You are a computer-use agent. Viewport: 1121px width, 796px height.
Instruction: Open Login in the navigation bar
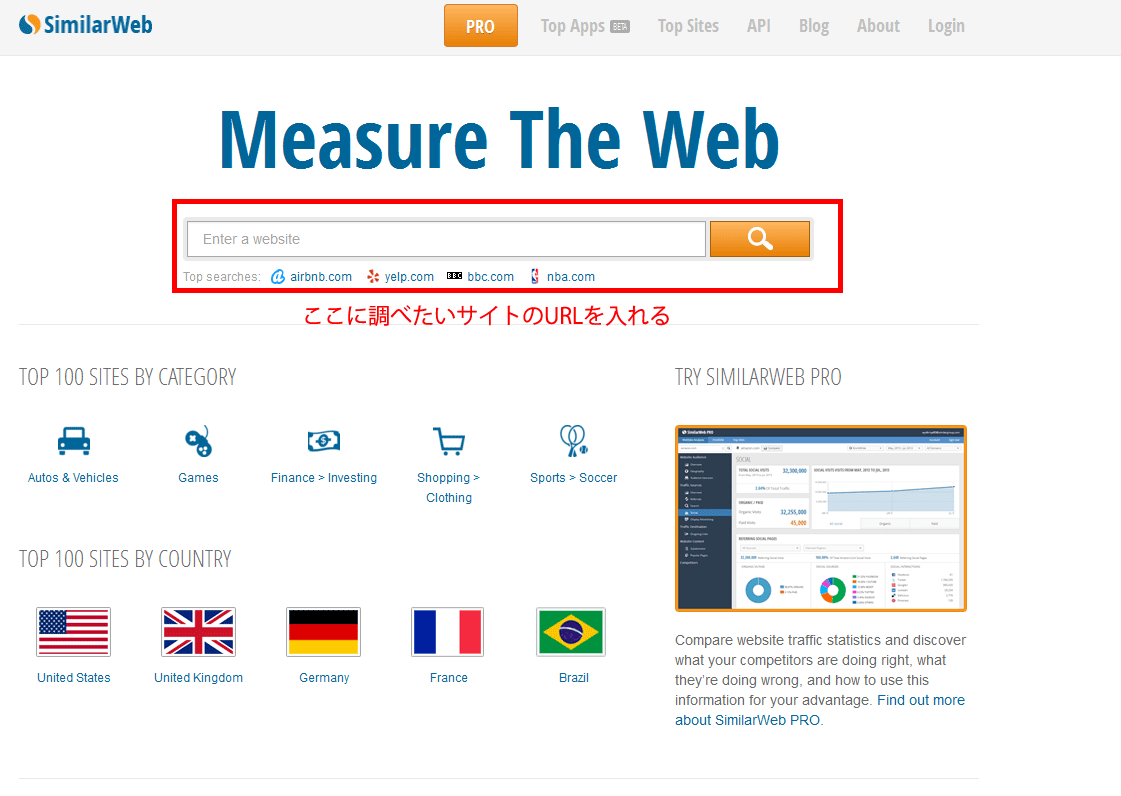(x=946, y=26)
